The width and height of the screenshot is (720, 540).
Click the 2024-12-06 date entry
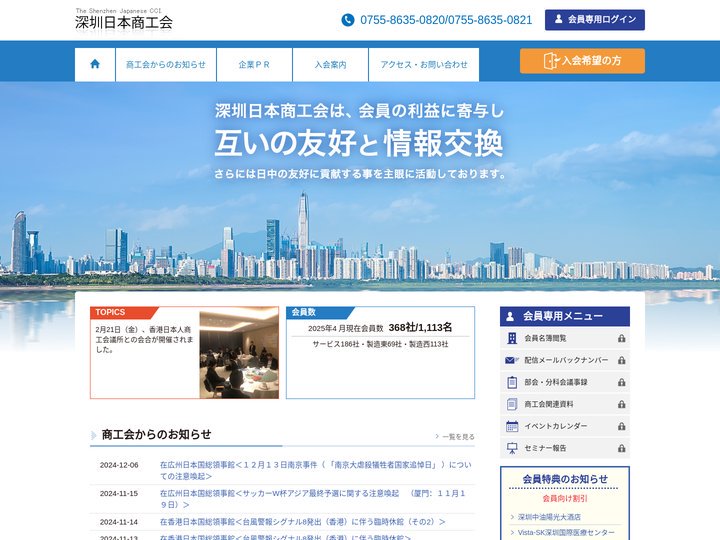(119, 465)
